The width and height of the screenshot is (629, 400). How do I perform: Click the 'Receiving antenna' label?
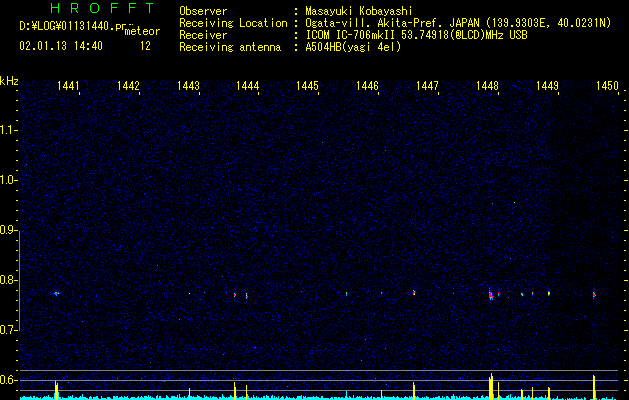click(230, 47)
